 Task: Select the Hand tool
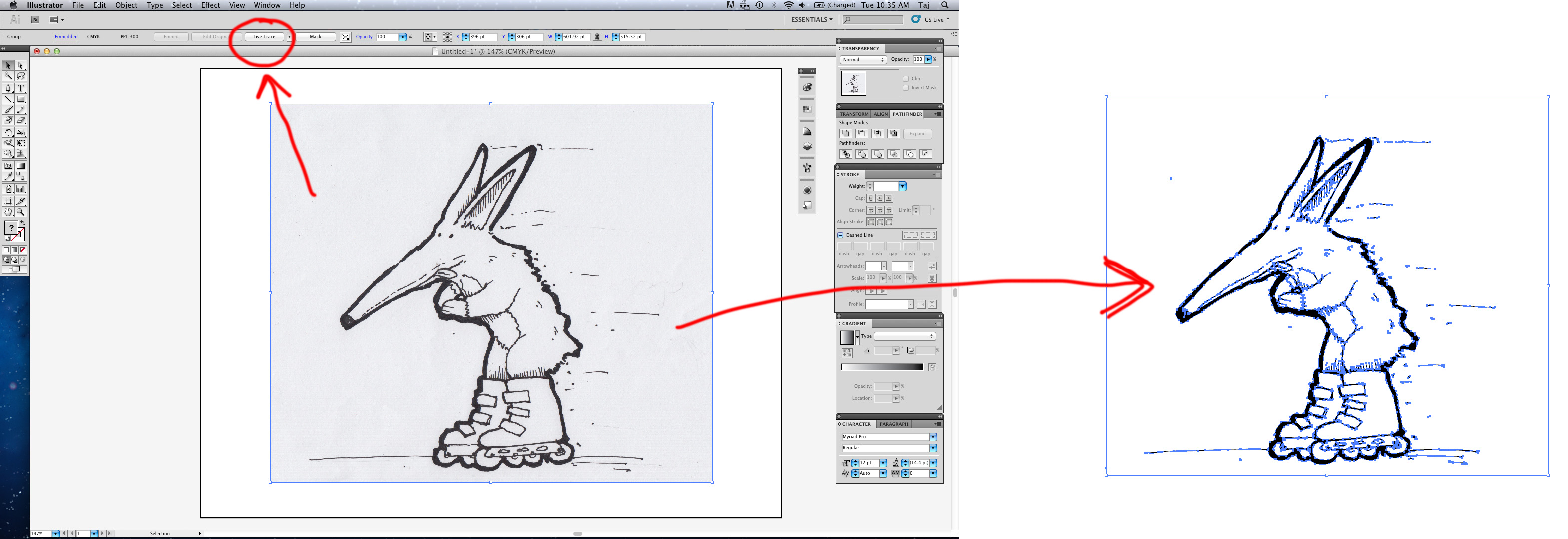8,212
